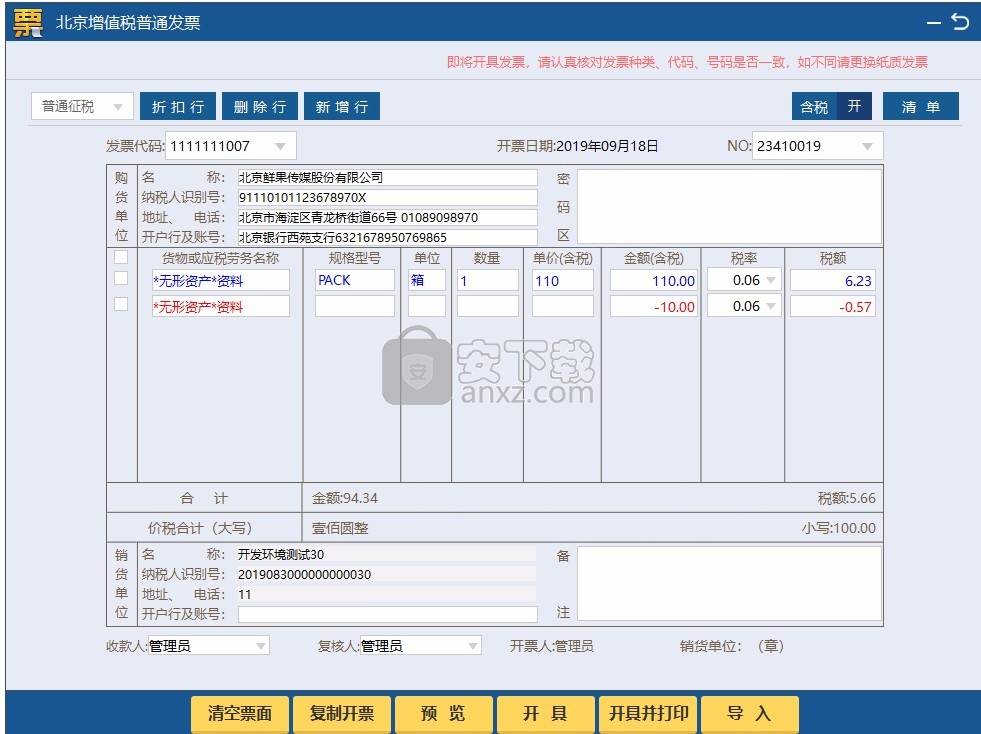Click the 开具并打印 issue-and-print button

[647, 713]
